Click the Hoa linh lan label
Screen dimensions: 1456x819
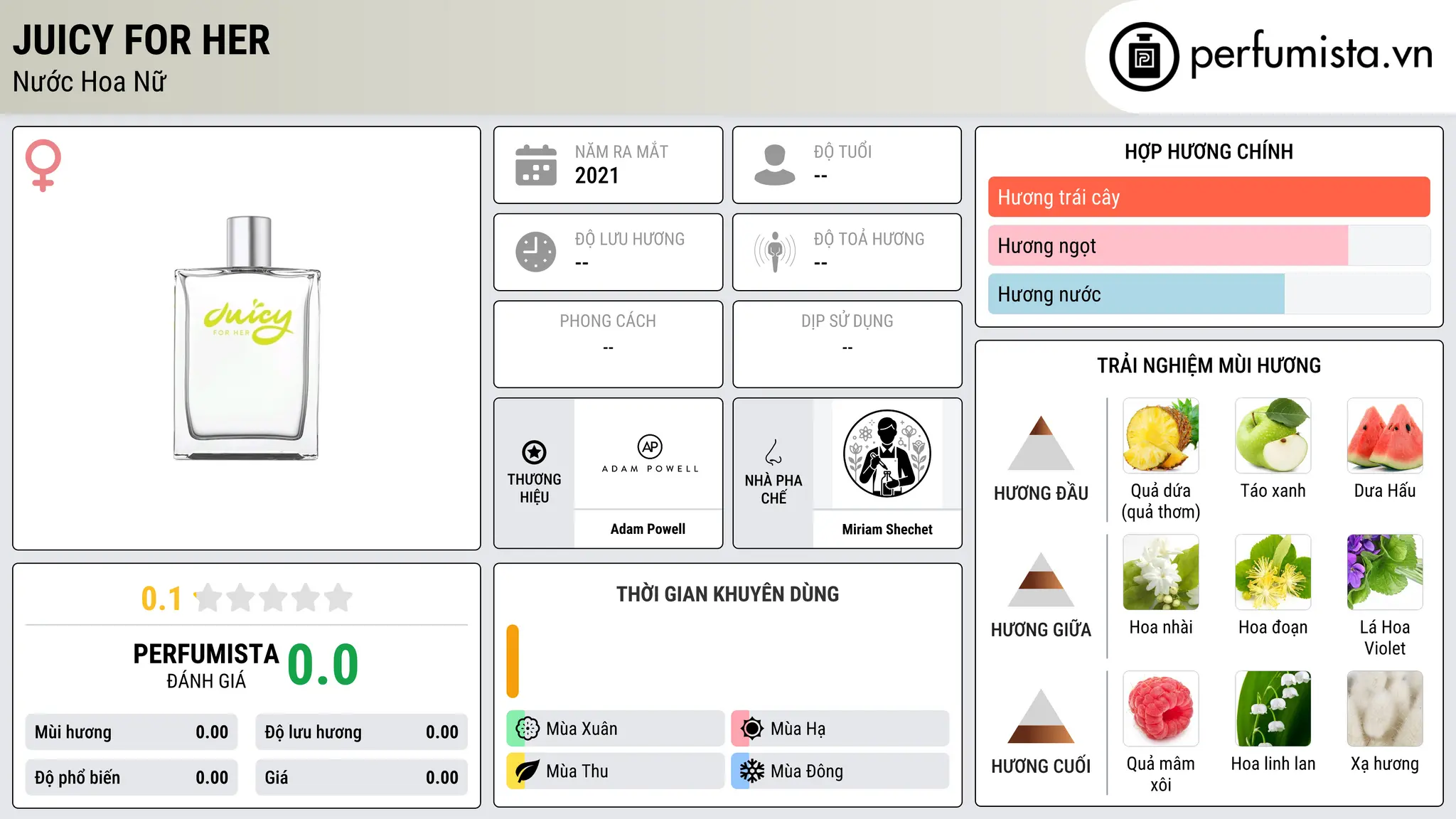1273,764
